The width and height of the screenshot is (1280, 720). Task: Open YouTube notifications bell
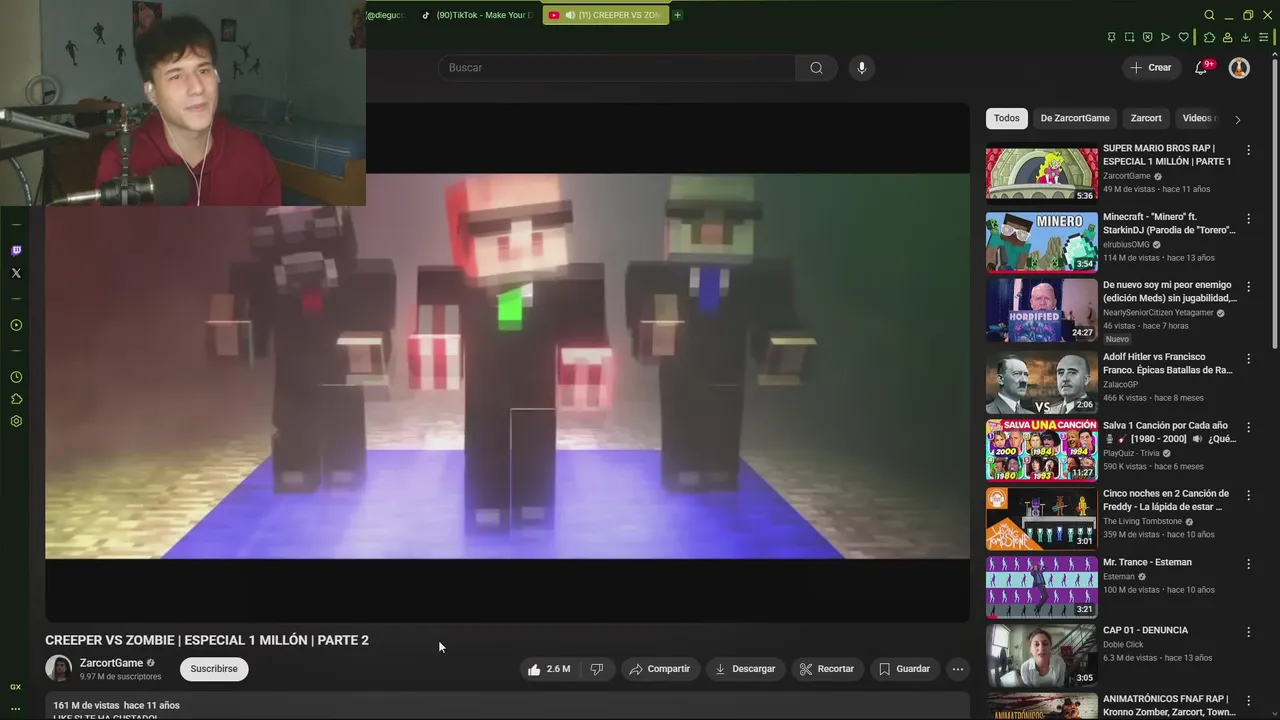tap(1201, 68)
